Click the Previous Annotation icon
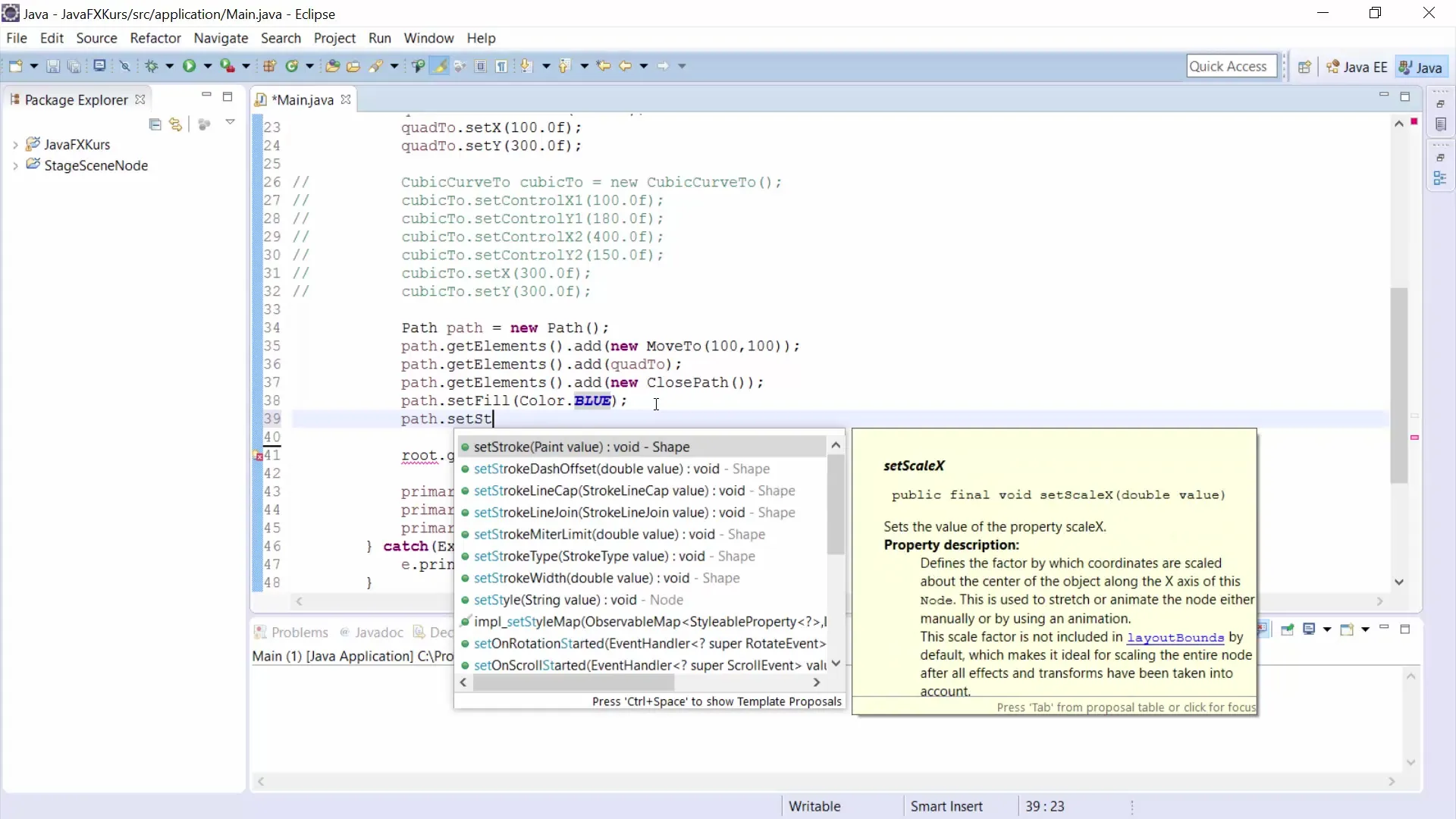Viewport: 1456px width, 819px height. pos(564,66)
